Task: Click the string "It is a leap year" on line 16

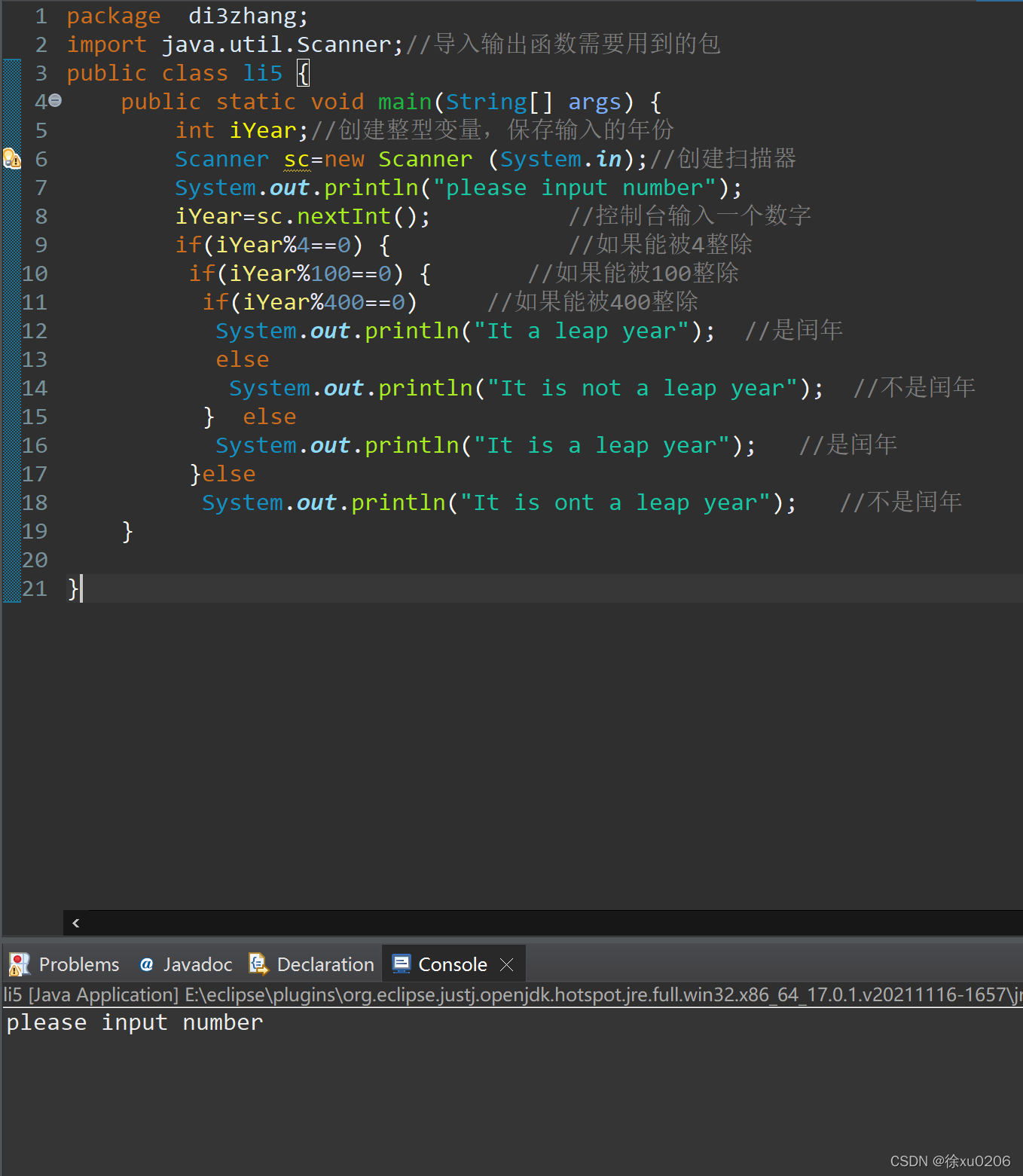Action: [x=601, y=445]
